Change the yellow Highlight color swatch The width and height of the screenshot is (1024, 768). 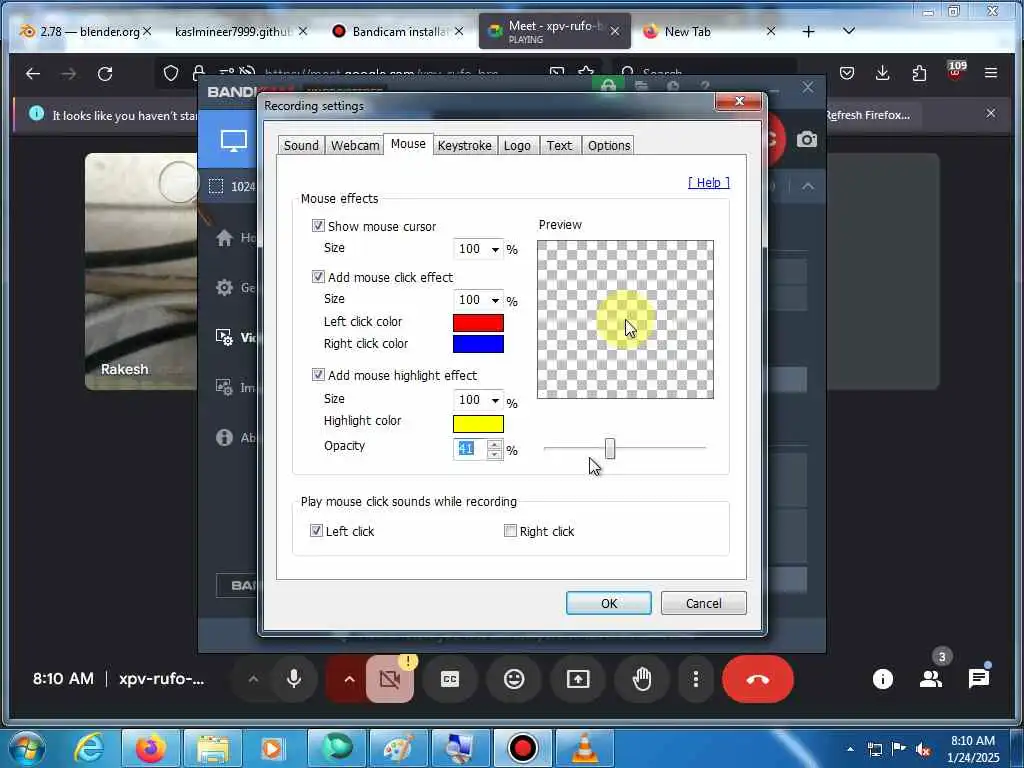(478, 424)
